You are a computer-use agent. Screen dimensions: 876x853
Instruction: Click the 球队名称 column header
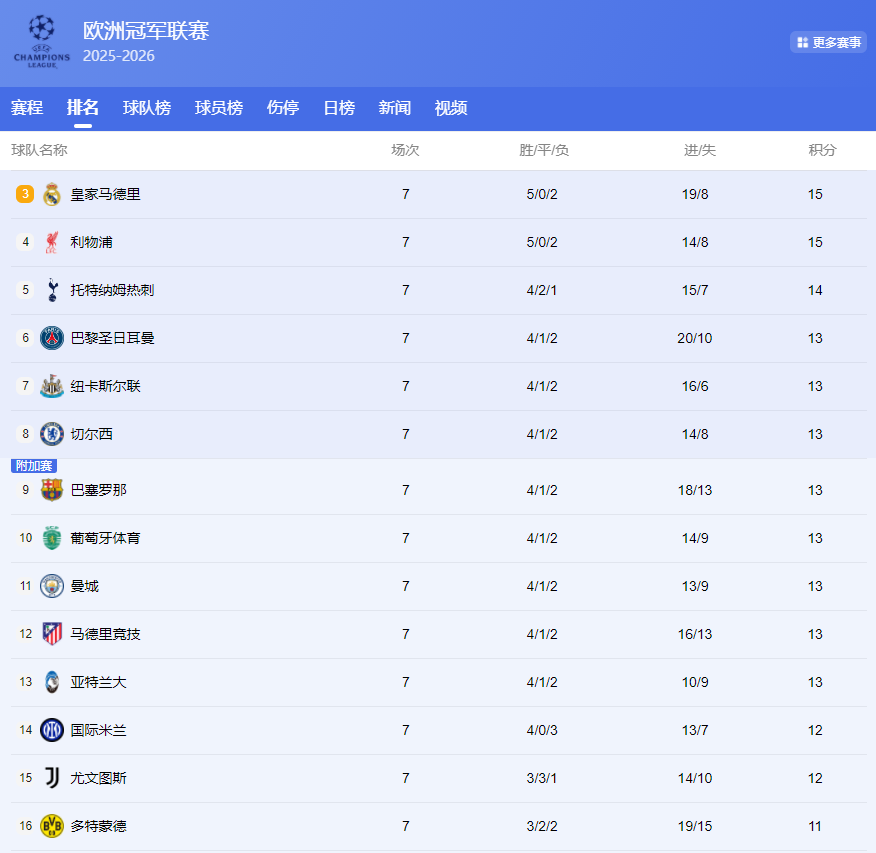pyautogui.click(x=39, y=150)
